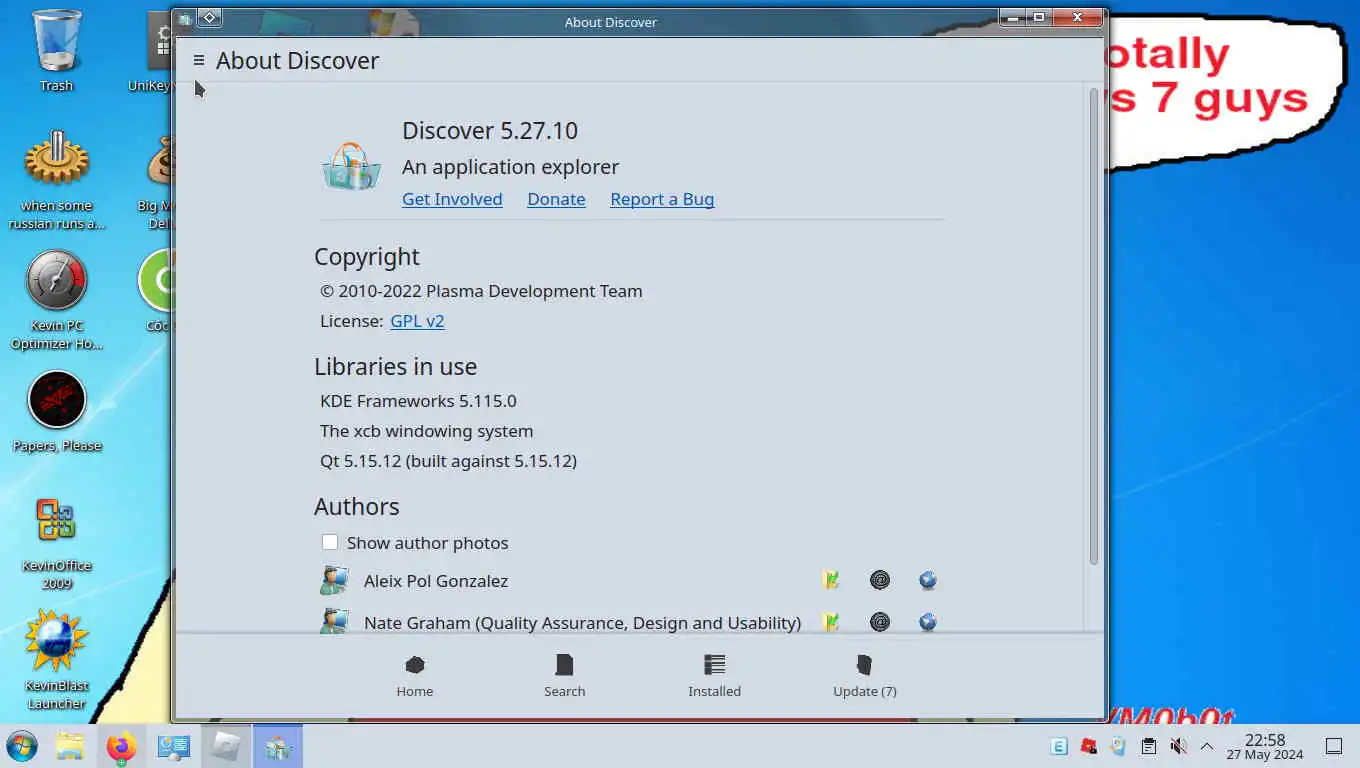Viewport: 1360px width, 768px height.
Task: Click 'The xcb windowing system' text
Action: click(x=426, y=431)
